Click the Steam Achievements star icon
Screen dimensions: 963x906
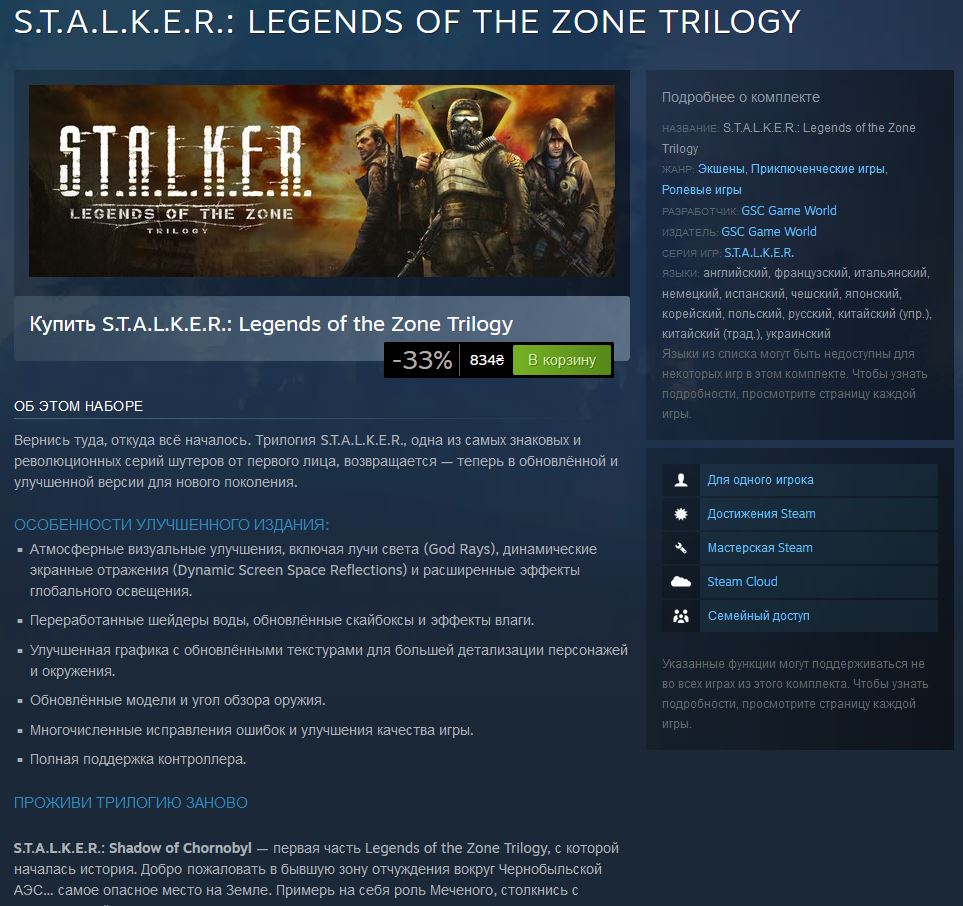pyautogui.click(x=680, y=514)
